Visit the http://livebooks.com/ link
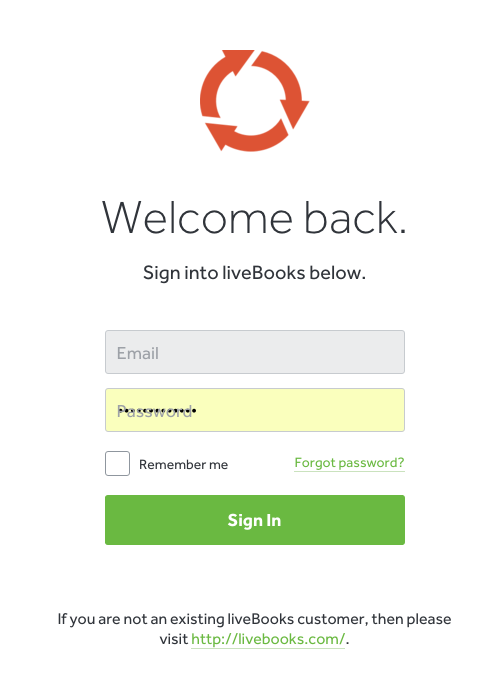The image size is (503, 695). [x=268, y=639]
